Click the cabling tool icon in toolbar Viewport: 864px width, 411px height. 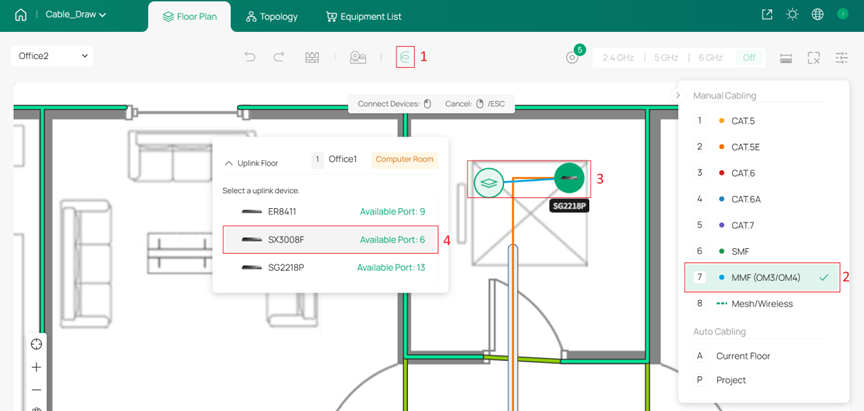coord(404,57)
